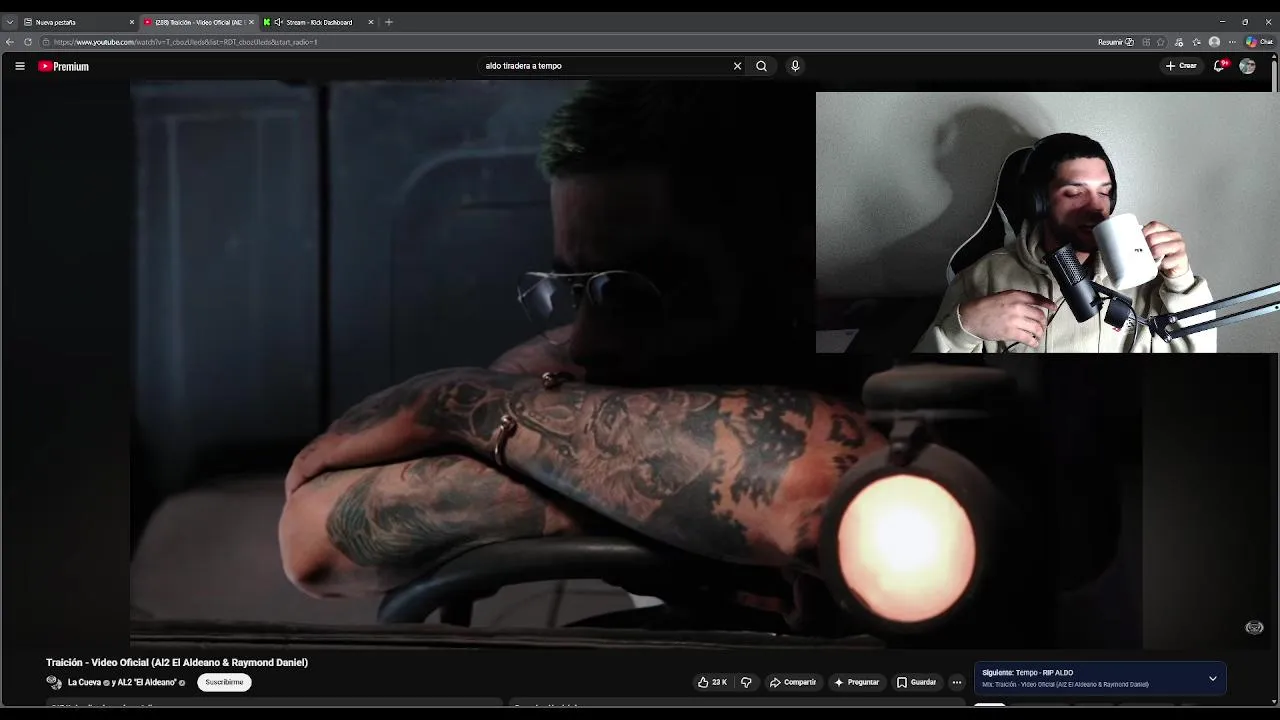
Task: Click the browser address bar URL
Action: coord(186,42)
